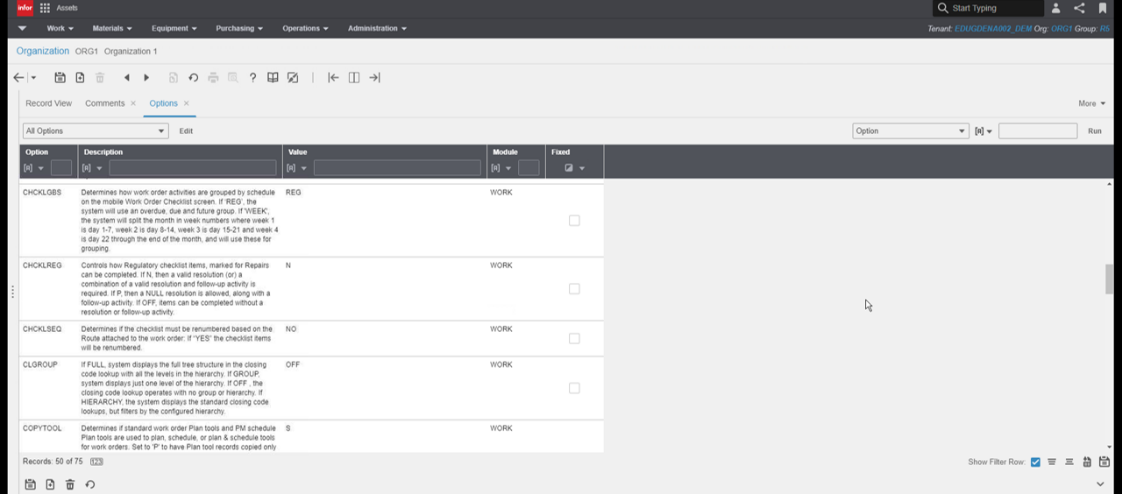Uncheck the Show Filter Row checkbox

click(x=1035, y=462)
